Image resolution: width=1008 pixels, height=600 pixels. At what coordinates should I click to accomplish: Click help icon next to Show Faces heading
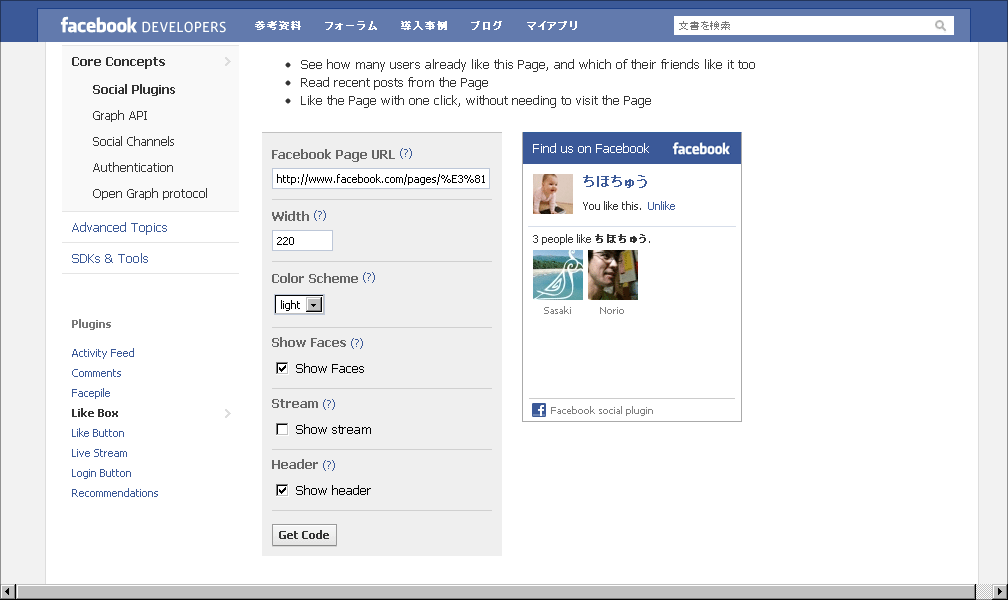(x=357, y=343)
